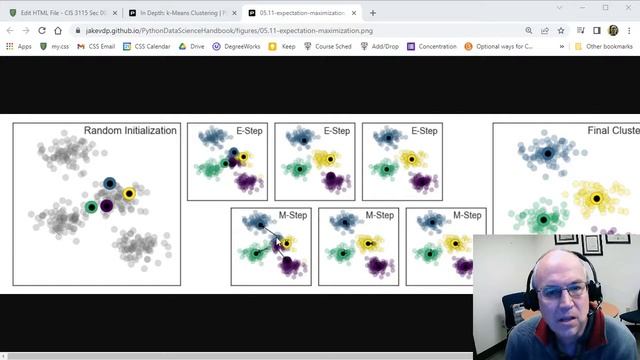Click the first E-Step plot

227,162
